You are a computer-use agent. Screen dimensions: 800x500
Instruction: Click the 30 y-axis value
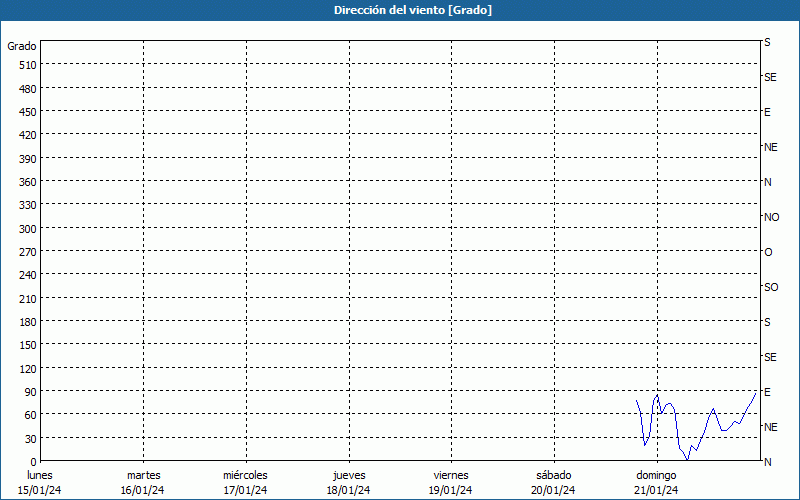31,439
